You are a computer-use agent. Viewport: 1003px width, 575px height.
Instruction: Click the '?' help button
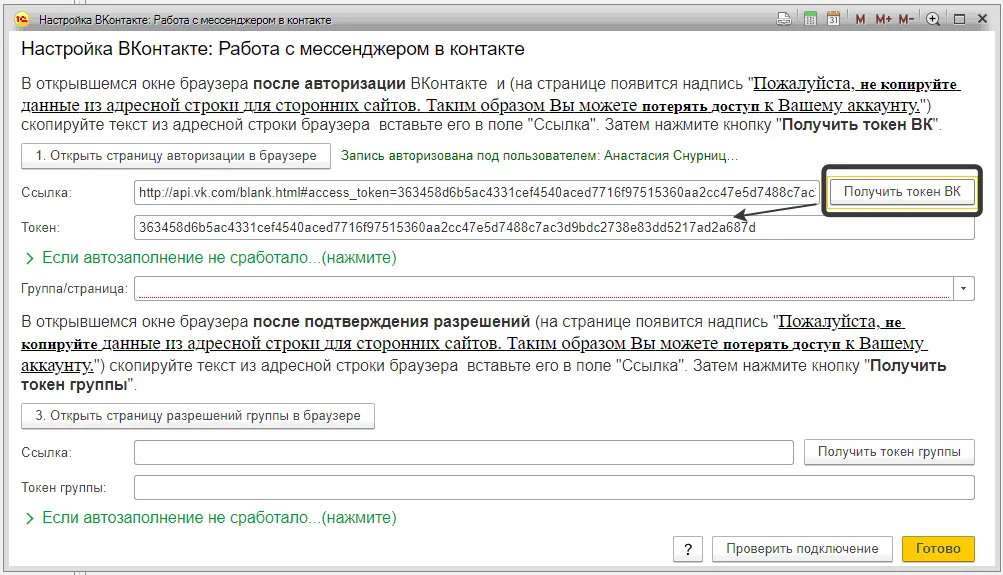[x=688, y=549]
